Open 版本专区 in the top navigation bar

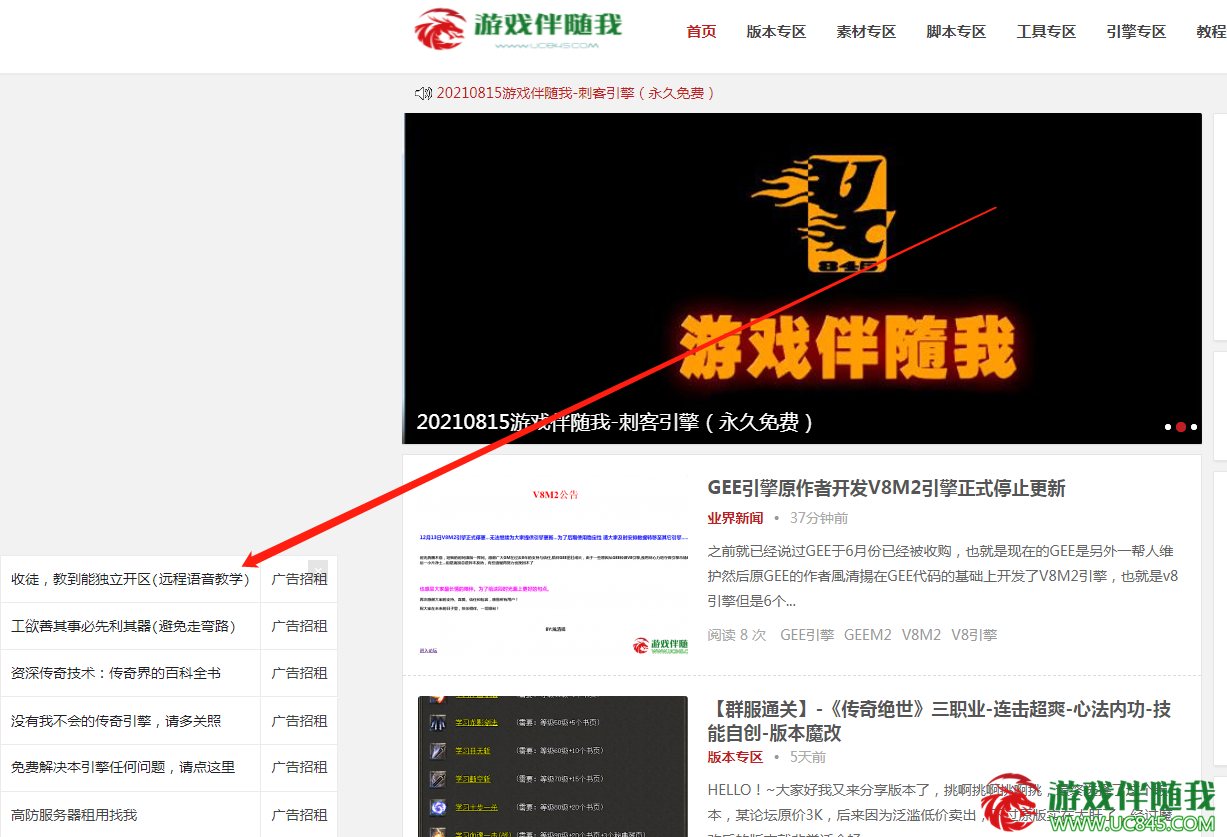pos(776,32)
